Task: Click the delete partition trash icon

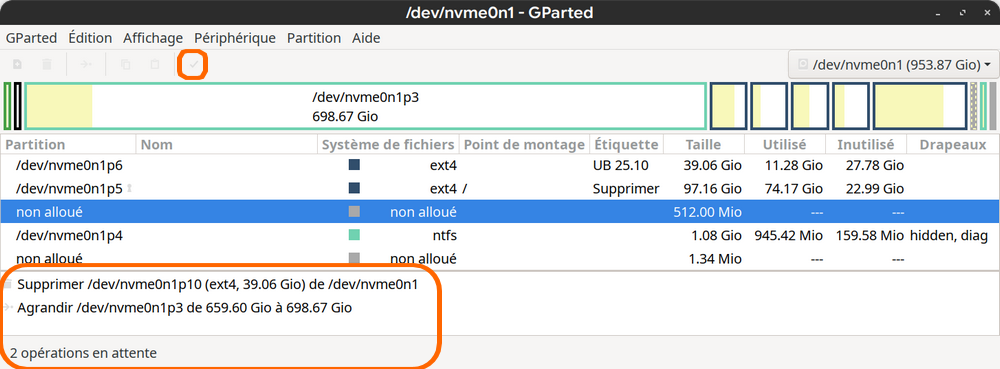Action: 47,64
